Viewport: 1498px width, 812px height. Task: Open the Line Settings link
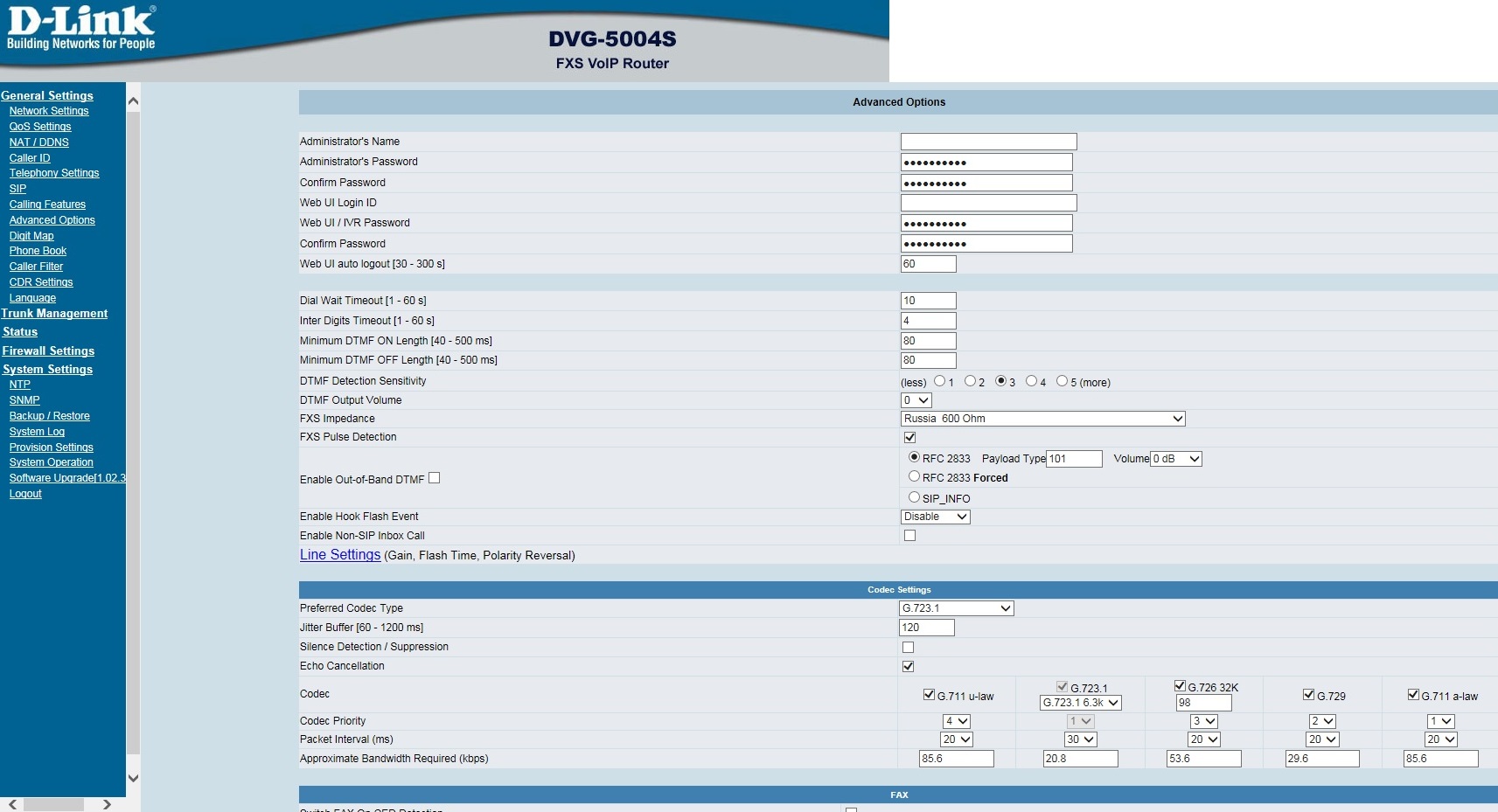coord(340,555)
